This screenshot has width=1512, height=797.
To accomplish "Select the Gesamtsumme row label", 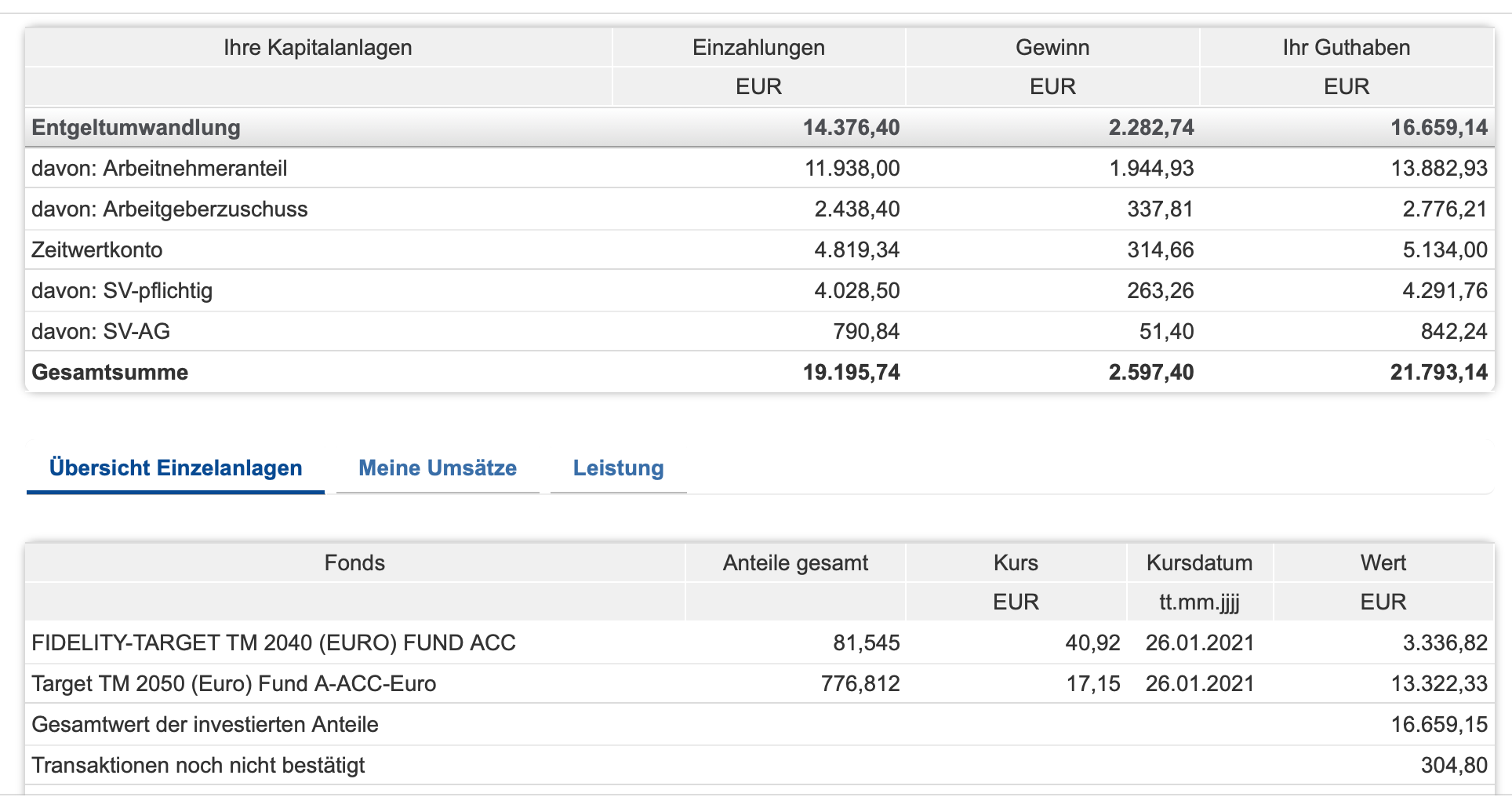I will (x=110, y=373).
